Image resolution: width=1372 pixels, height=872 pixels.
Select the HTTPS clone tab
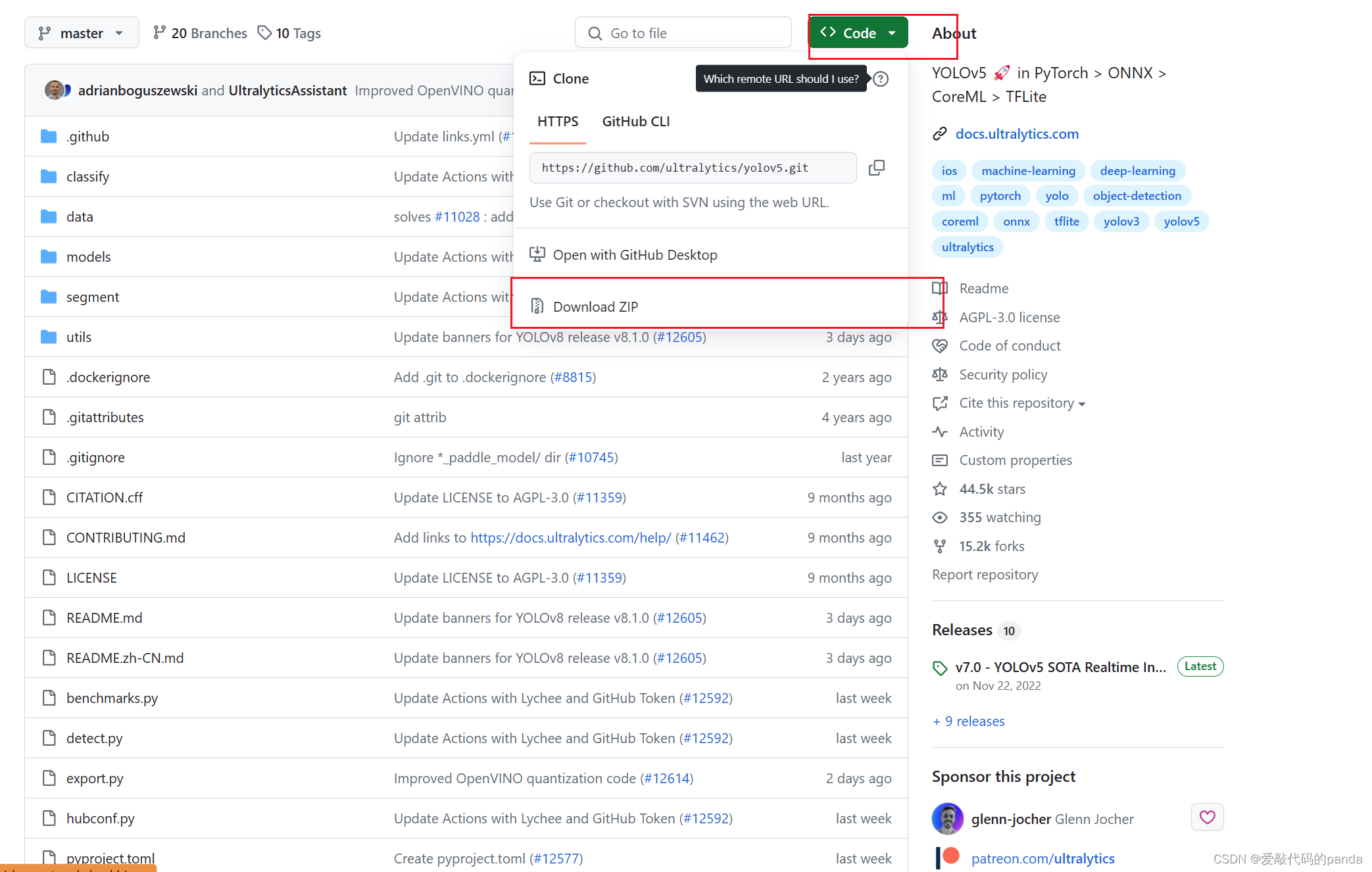[558, 122]
